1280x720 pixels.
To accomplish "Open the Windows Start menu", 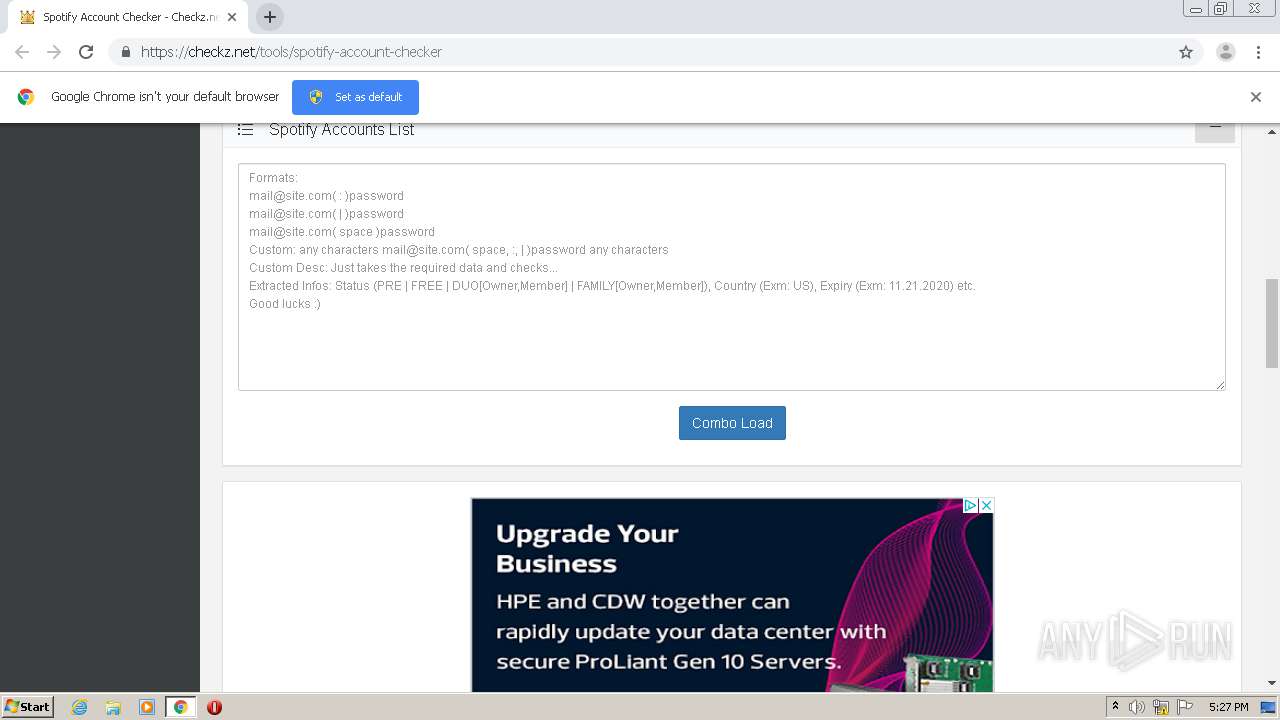I will (28, 707).
